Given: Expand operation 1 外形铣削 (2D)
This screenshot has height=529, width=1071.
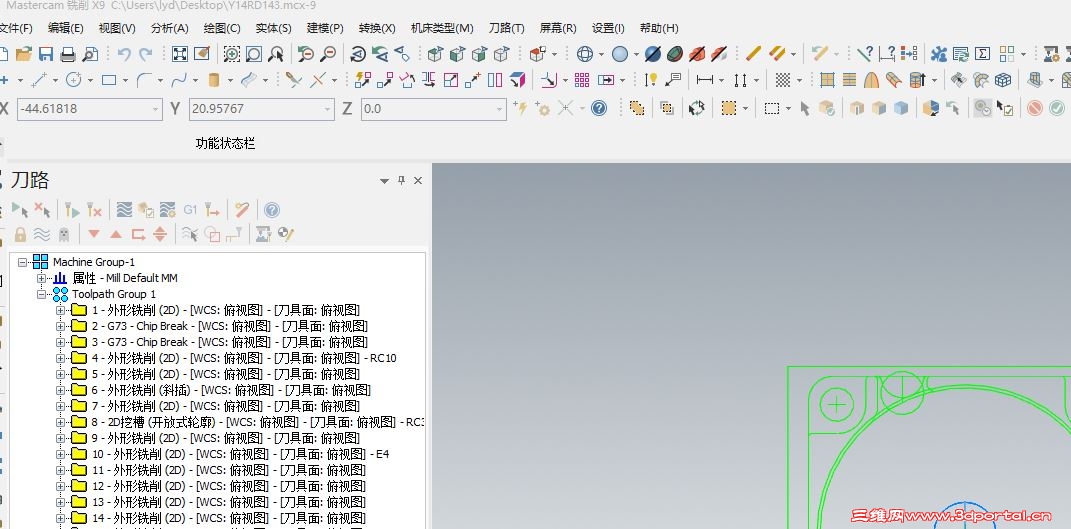Looking at the screenshot, I should pyautogui.click(x=61, y=310).
